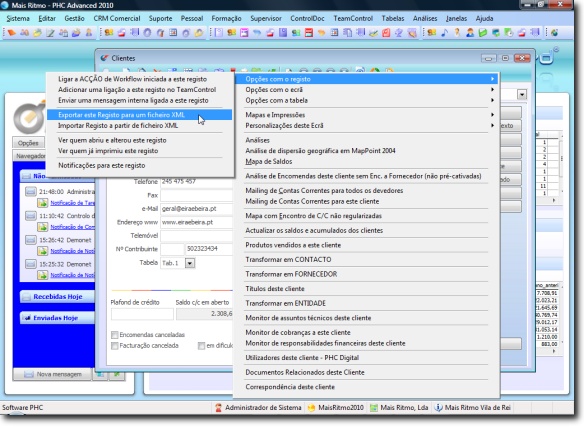Choose Transformar em FORNECEDOR
Viewport: 584px width, 427px height.
291,274
